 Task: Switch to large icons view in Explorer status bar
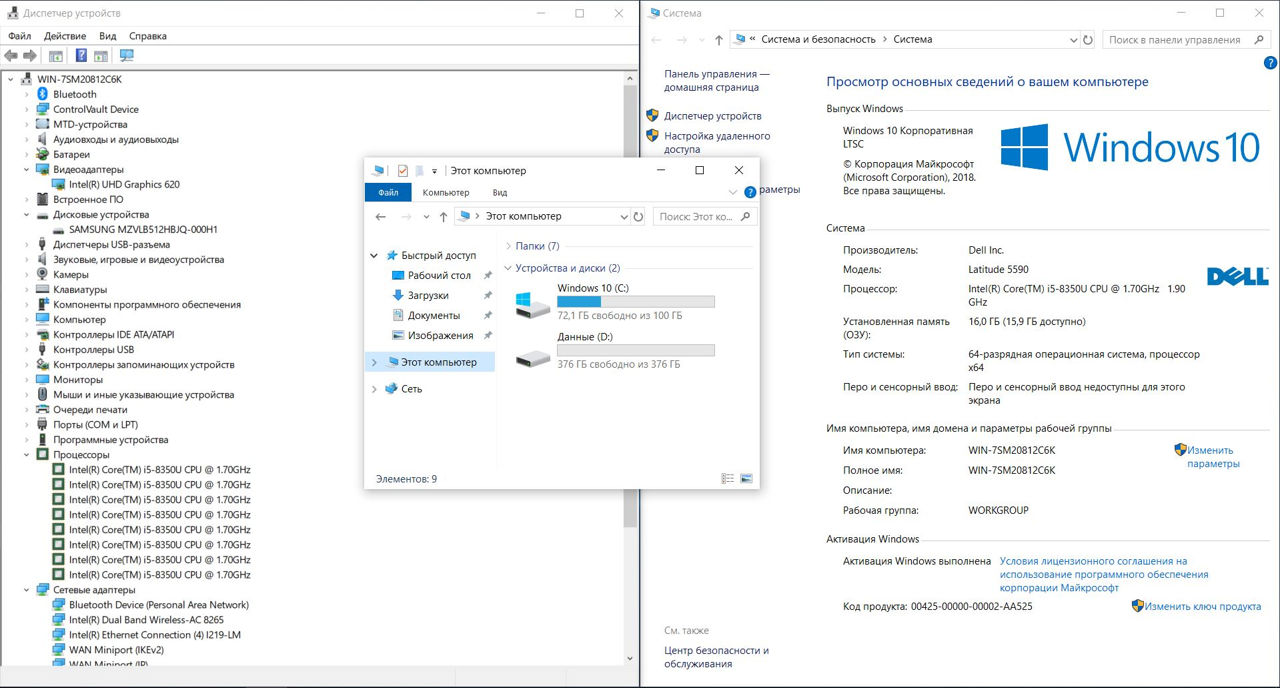(746, 479)
